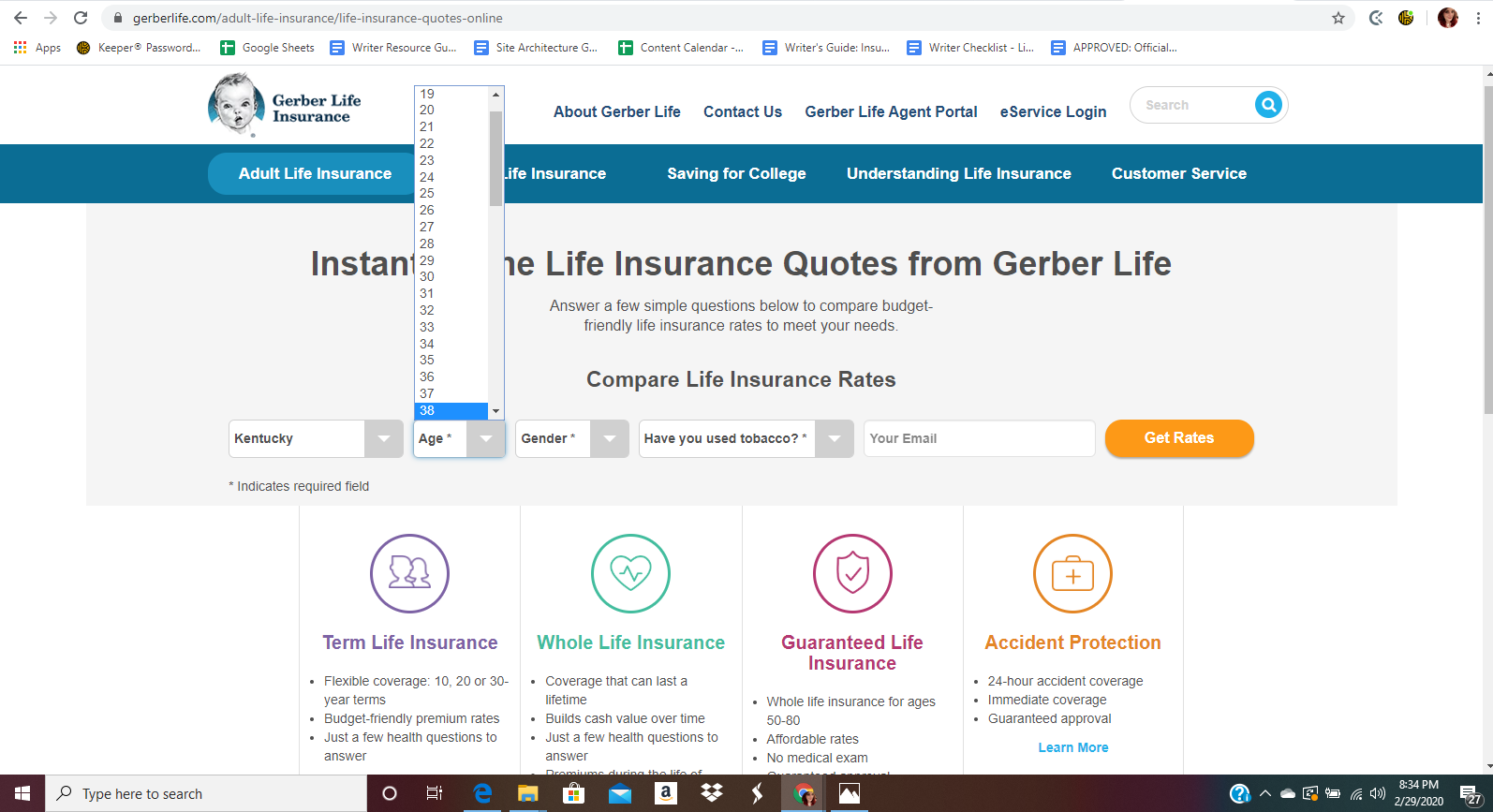The width and height of the screenshot is (1493, 812).
Task: Open the Kentucky state dropdown
Action: (x=316, y=438)
